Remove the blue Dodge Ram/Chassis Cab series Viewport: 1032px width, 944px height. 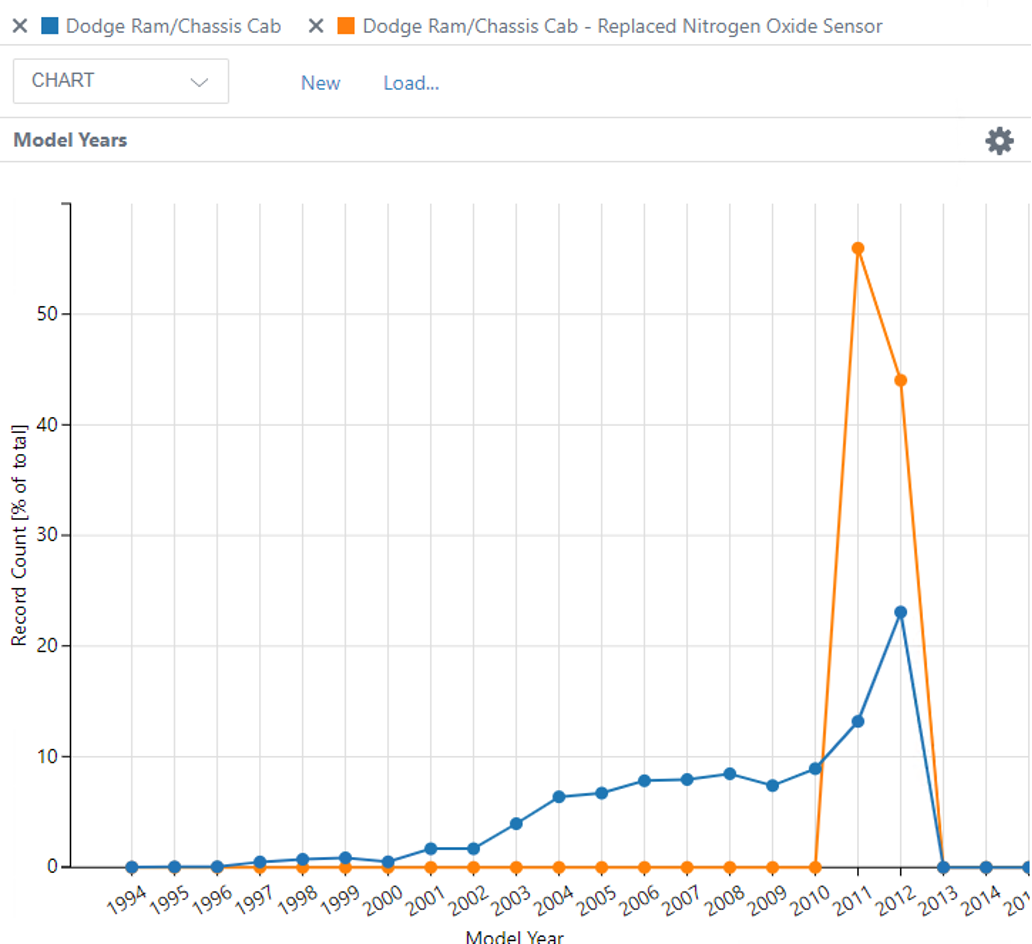[20, 26]
